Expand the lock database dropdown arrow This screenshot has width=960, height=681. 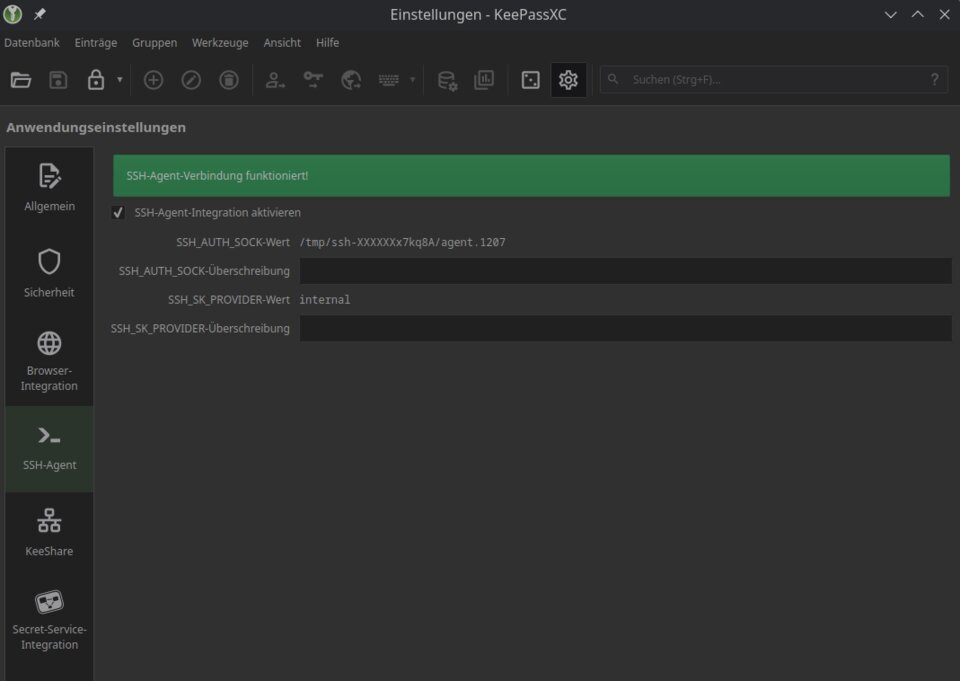click(120, 80)
